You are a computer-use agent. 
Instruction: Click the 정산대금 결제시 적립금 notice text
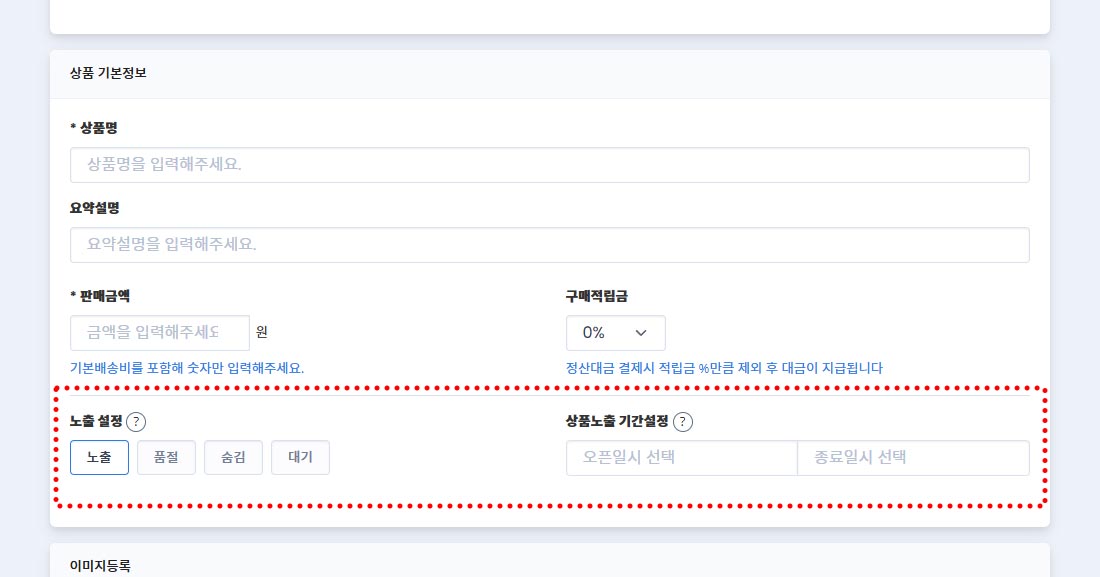724,368
